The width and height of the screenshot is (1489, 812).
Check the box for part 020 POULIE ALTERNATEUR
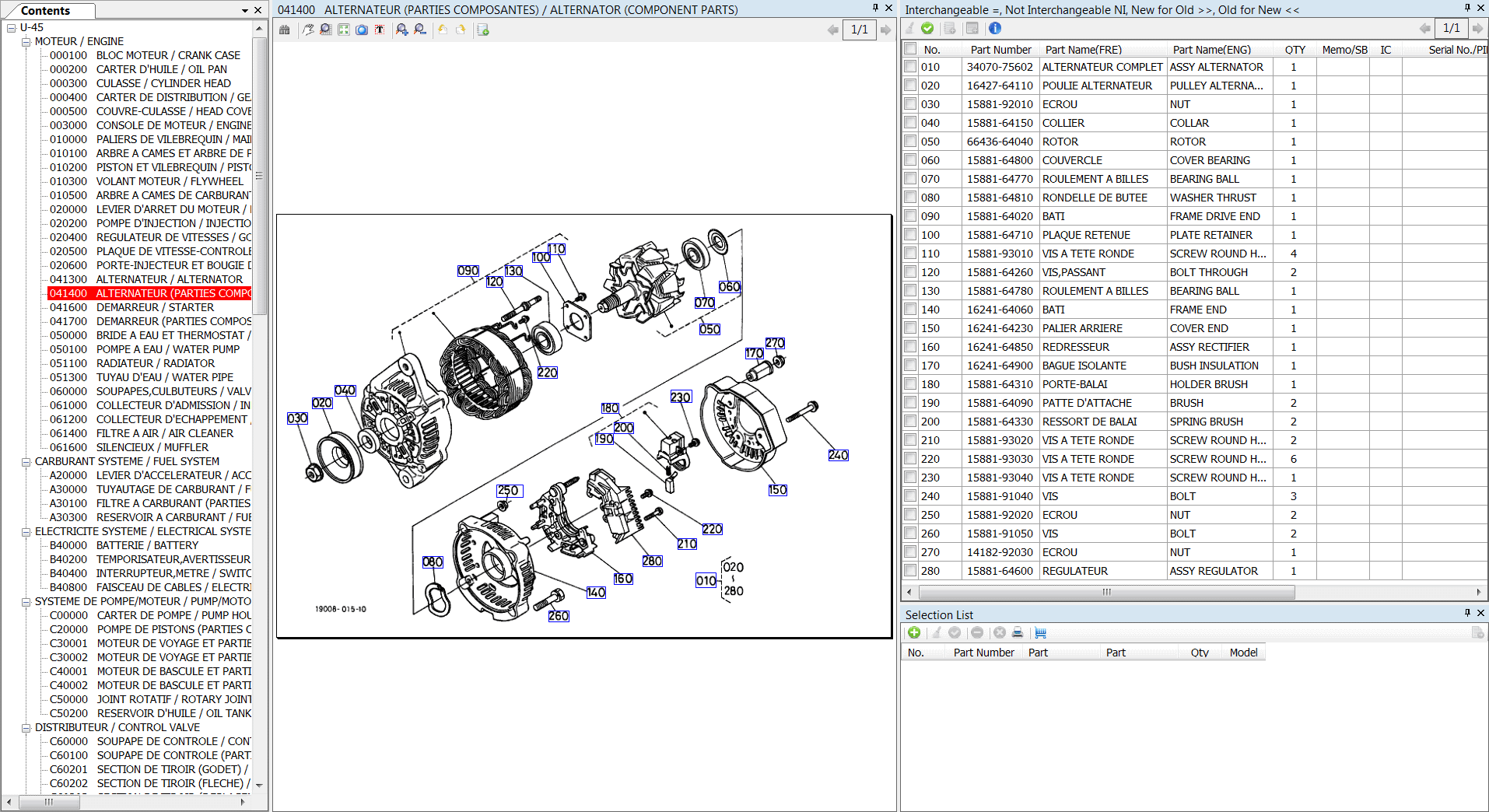point(910,86)
